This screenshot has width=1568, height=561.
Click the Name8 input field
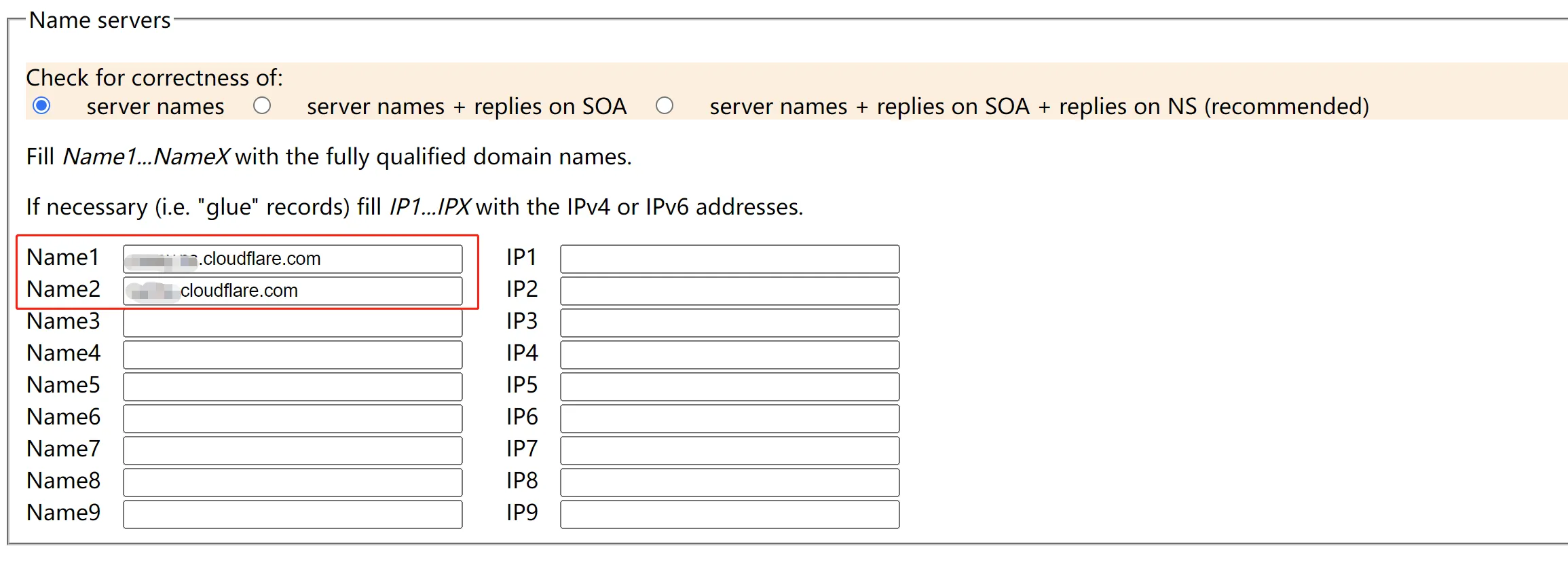point(293,482)
